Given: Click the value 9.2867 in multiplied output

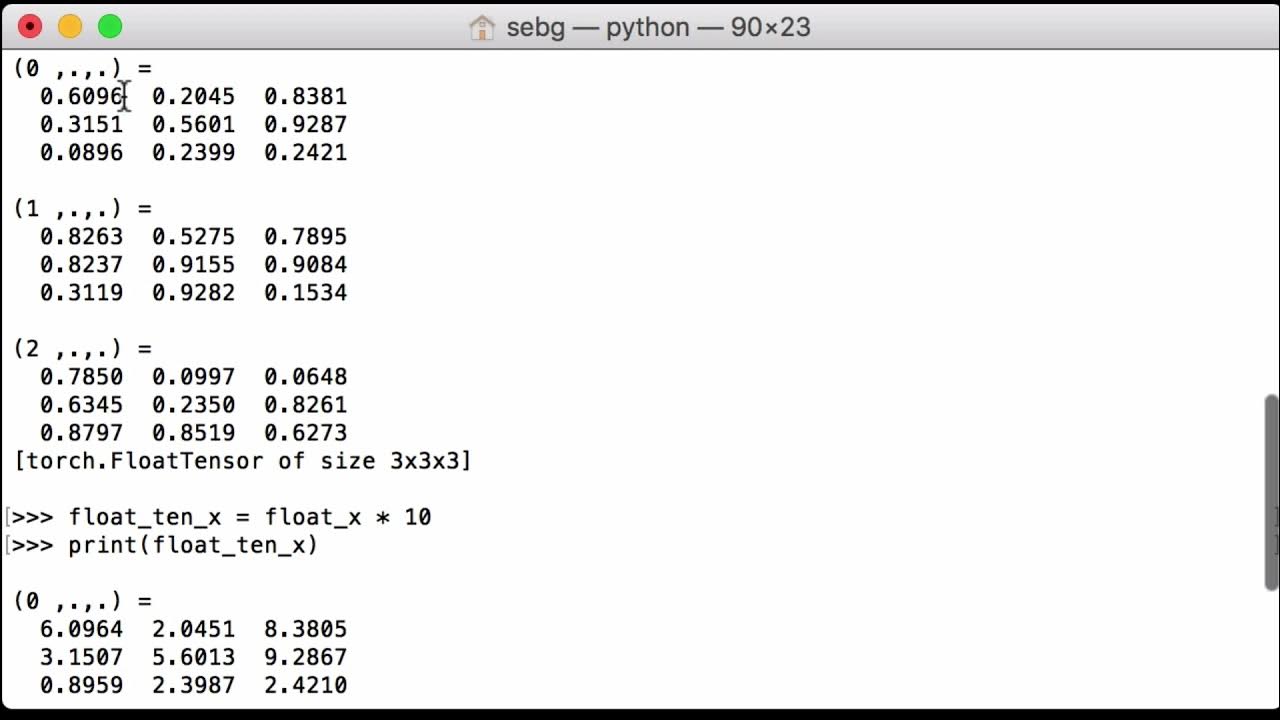Looking at the screenshot, I should pyautogui.click(x=306, y=658).
